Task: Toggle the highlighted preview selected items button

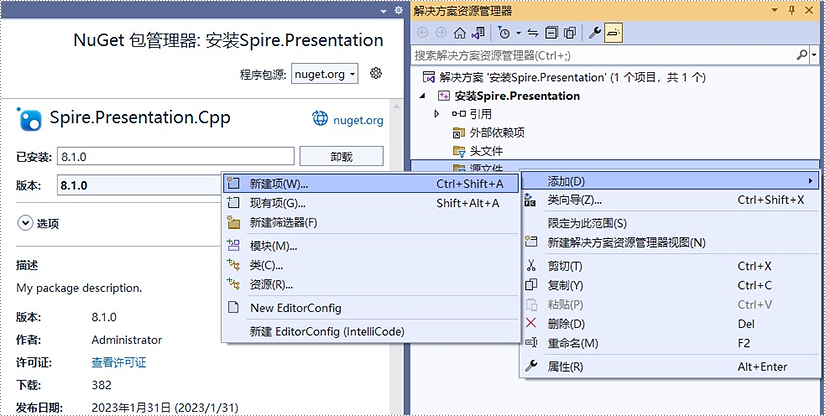Action: coord(613,33)
